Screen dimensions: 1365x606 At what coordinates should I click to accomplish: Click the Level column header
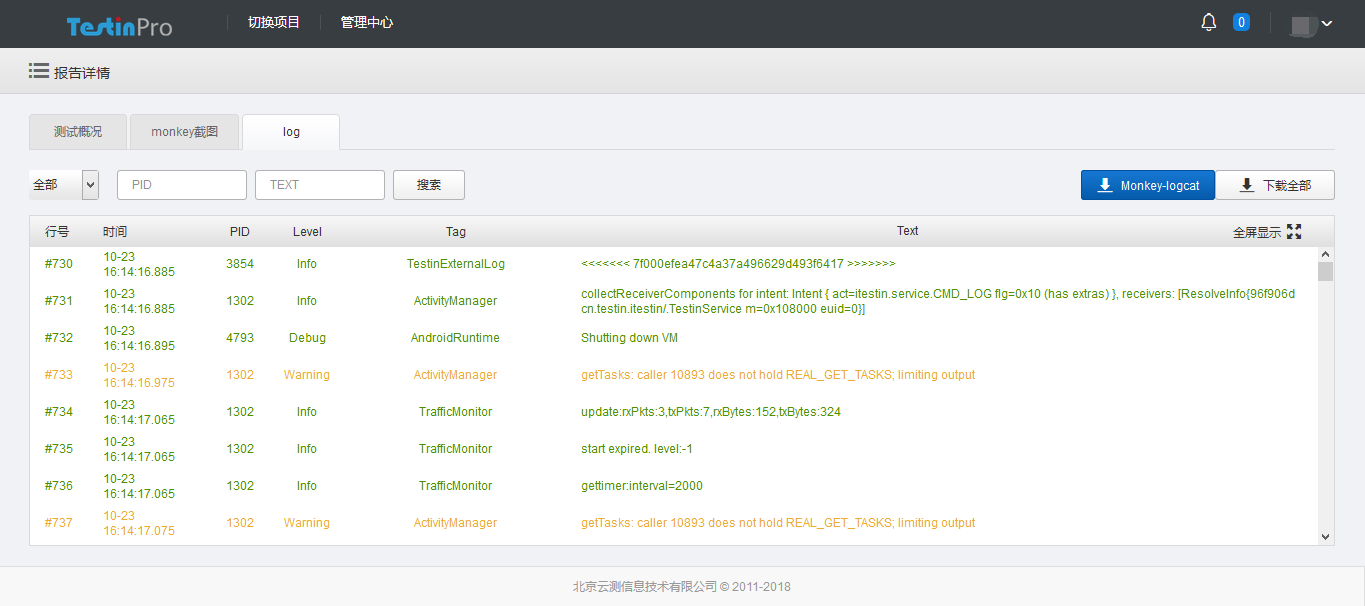click(x=307, y=232)
